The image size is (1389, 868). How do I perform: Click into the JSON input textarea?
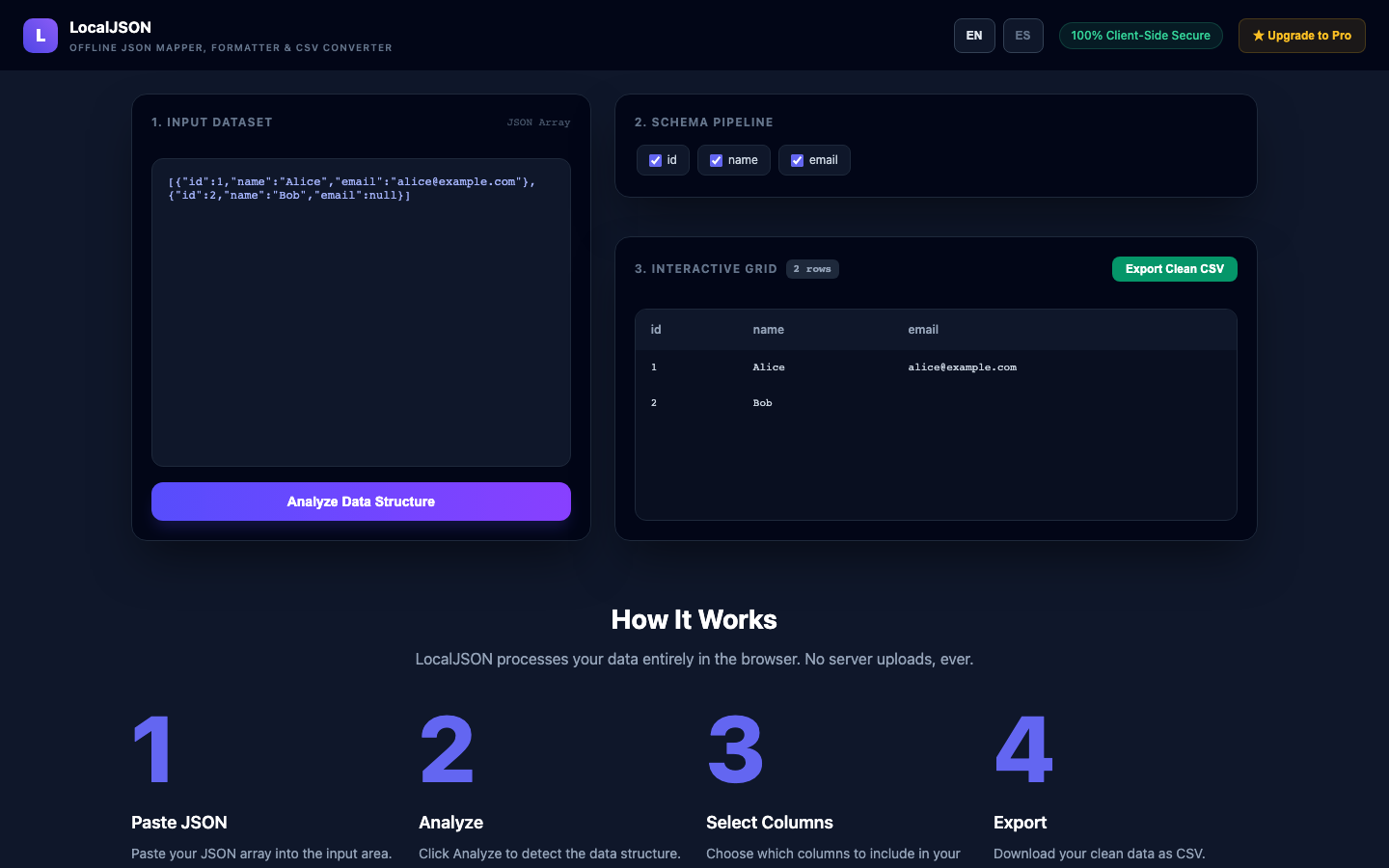pyautogui.click(x=361, y=312)
